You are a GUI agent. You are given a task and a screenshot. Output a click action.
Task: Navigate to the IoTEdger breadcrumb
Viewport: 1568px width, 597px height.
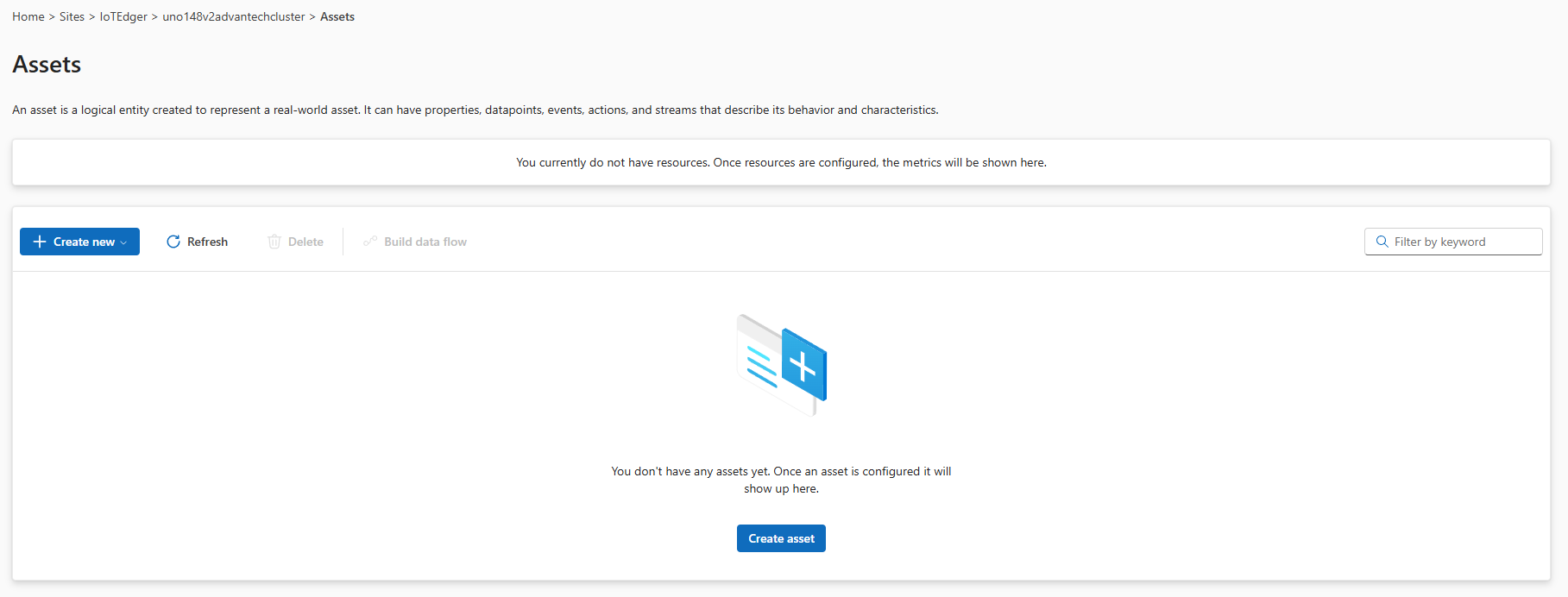pyautogui.click(x=123, y=16)
